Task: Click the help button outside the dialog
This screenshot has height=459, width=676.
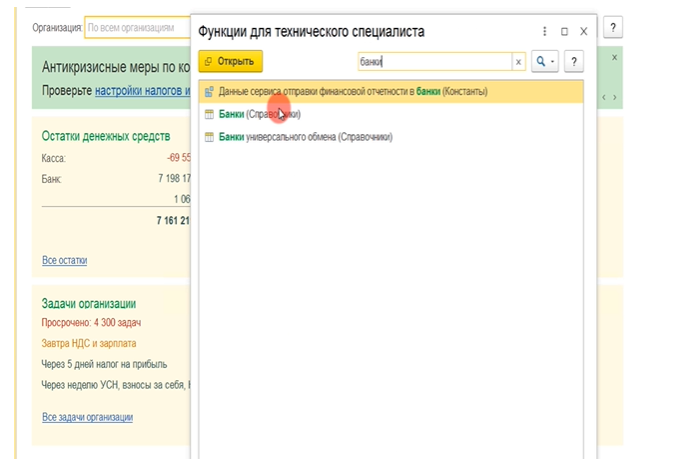Action: (614, 28)
